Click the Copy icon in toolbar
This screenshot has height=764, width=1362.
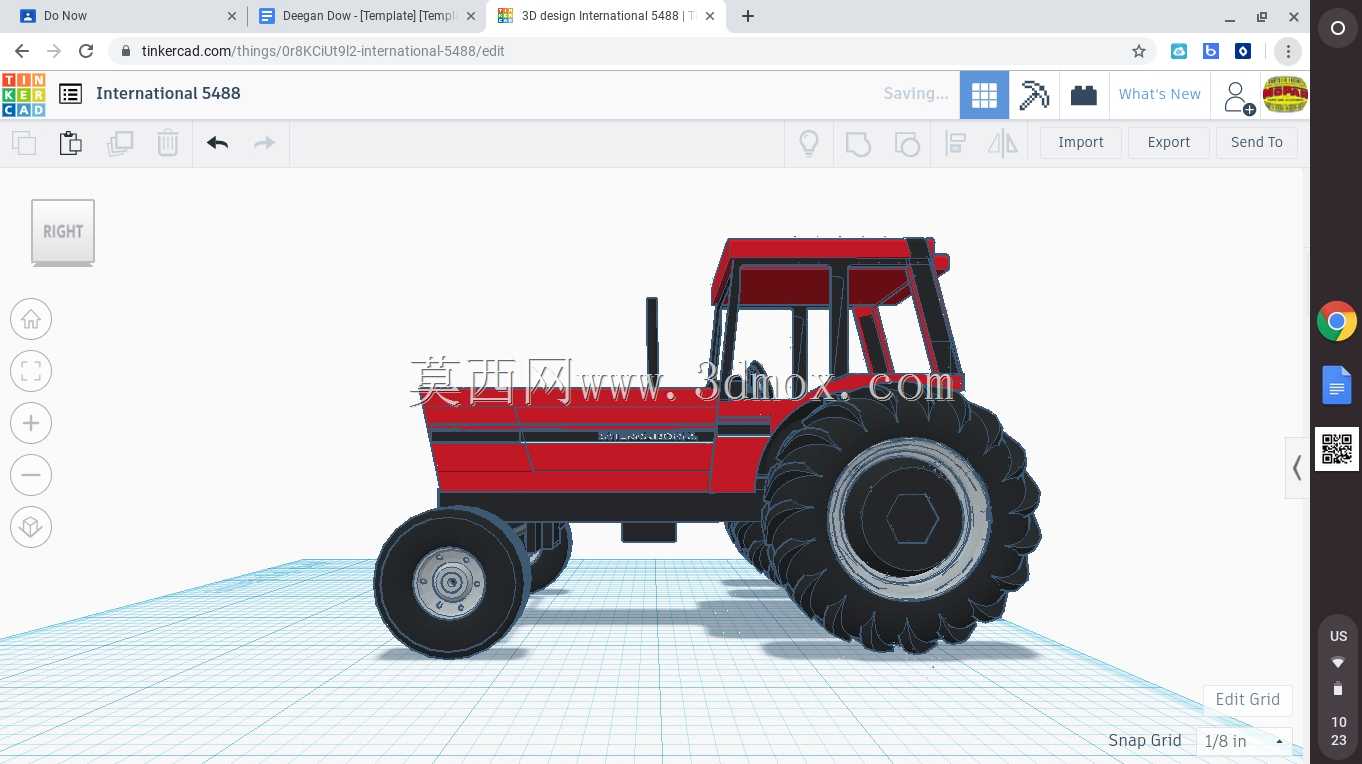[24, 143]
